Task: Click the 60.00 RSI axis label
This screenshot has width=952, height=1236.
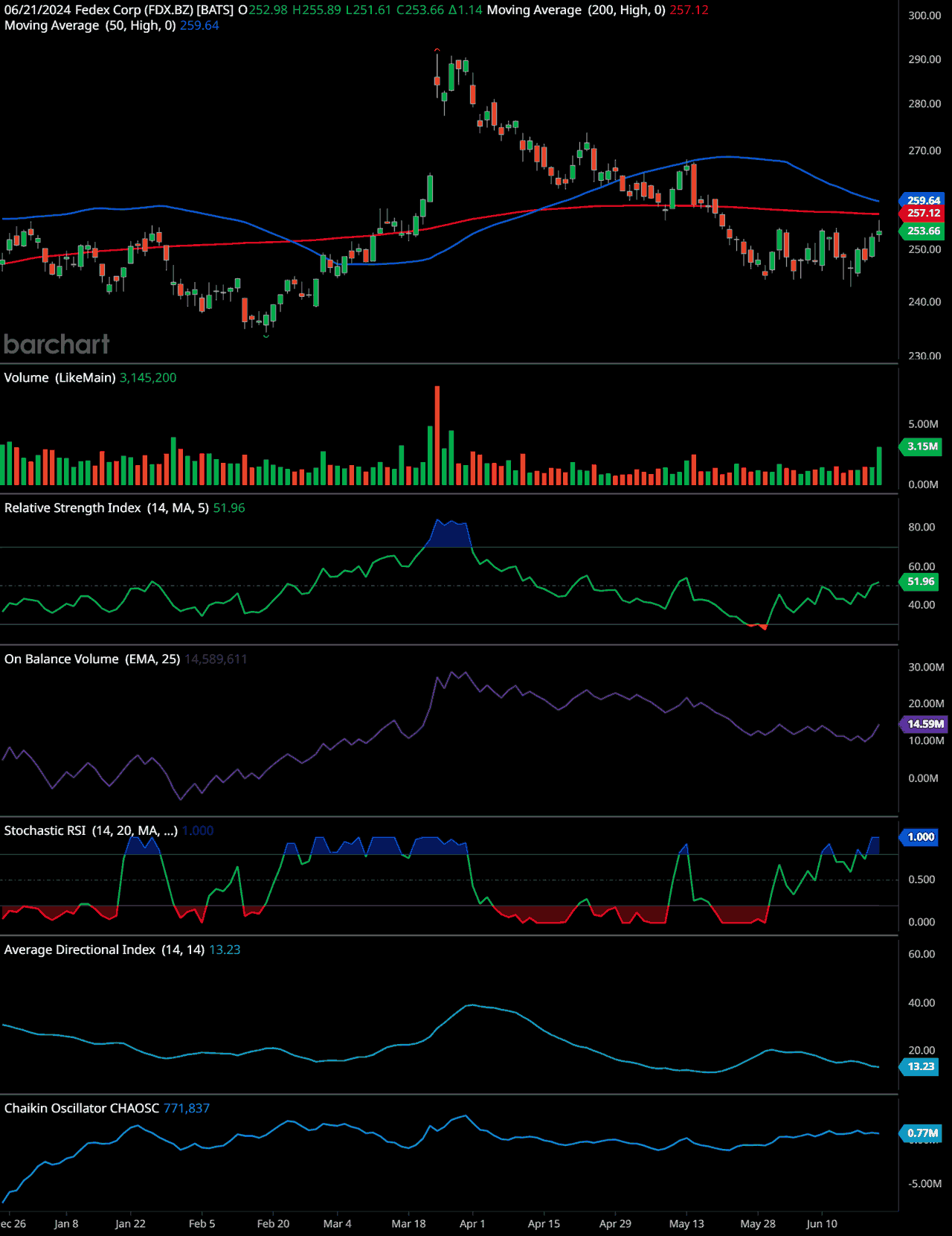Action: (x=922, y=567)
